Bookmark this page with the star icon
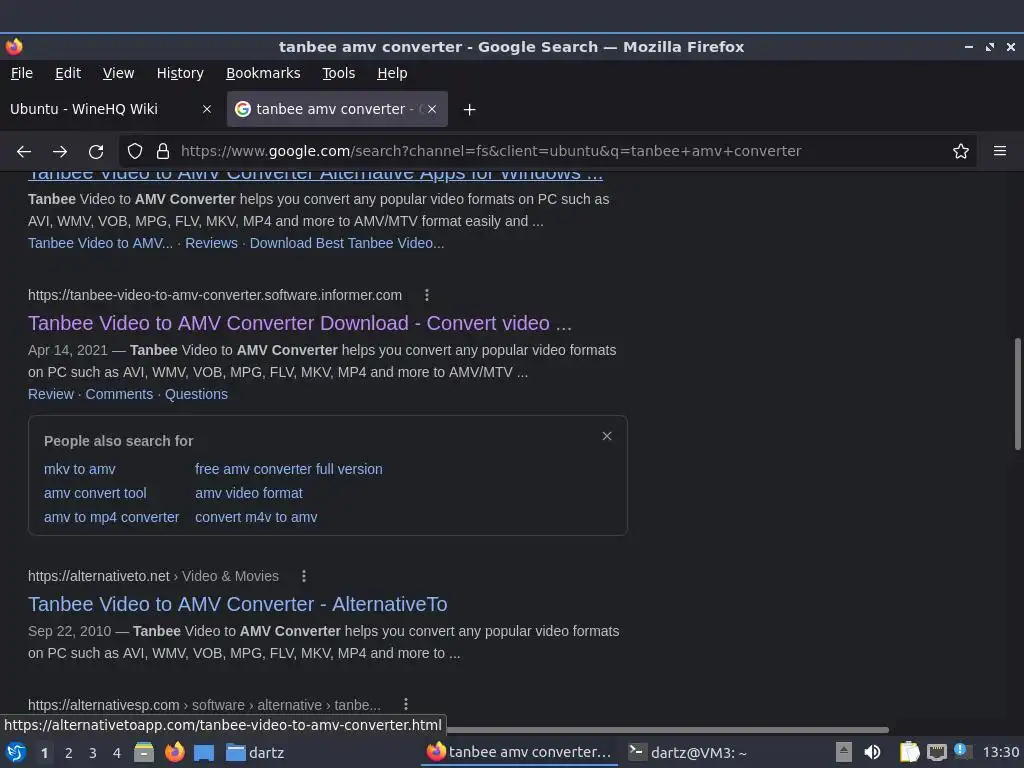This screenshot has height=768, width=1024. point(961,152)
